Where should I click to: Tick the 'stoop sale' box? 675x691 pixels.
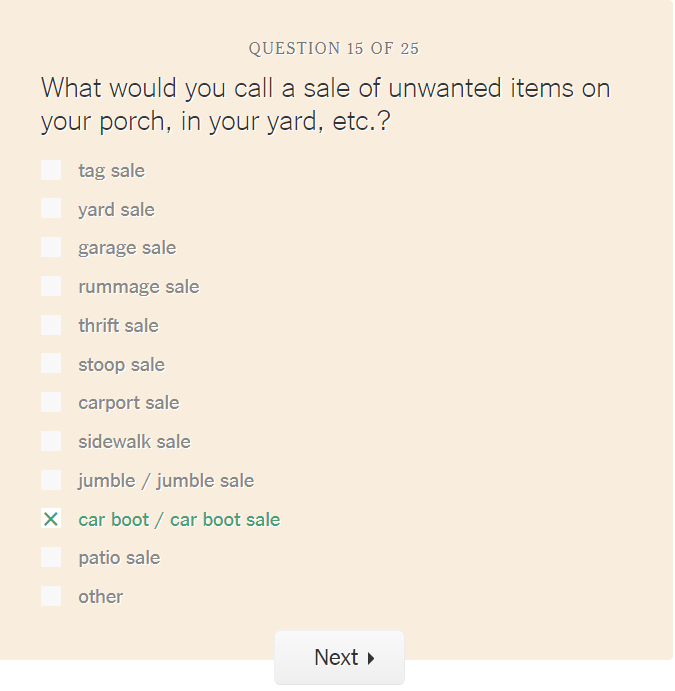pyautogui.click(x=51, y=364)
